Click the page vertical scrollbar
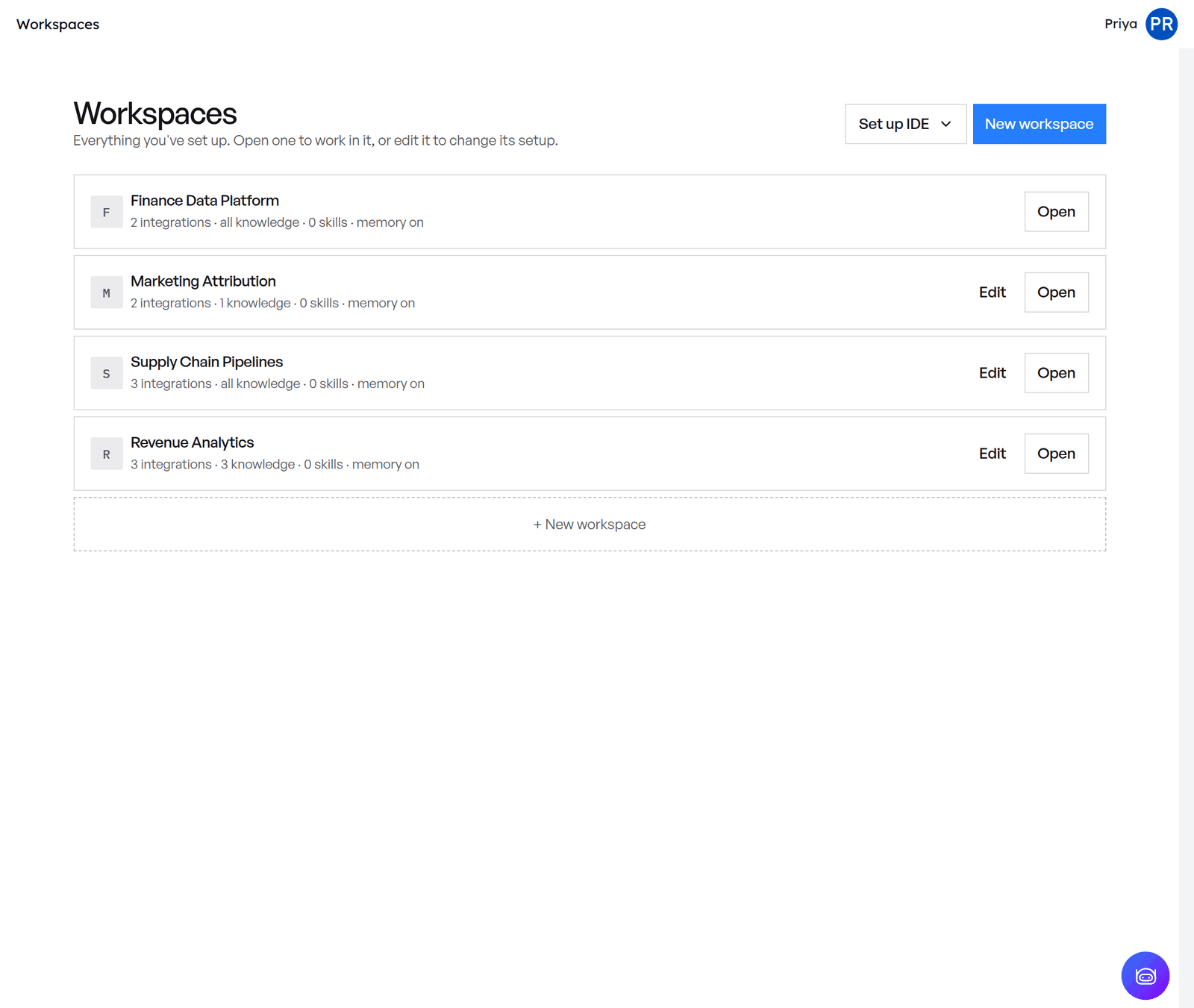Viewport: 1194px width, 1008px height. point(1186,528)
